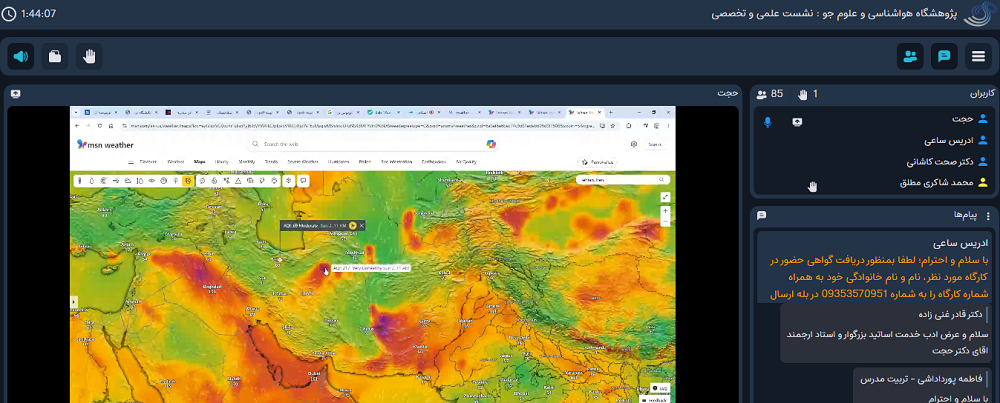The image size is (1000, 403).
Task: Close the AQI Moderate popup on the map
Action: pyautogui.click(x=362, y=225)
